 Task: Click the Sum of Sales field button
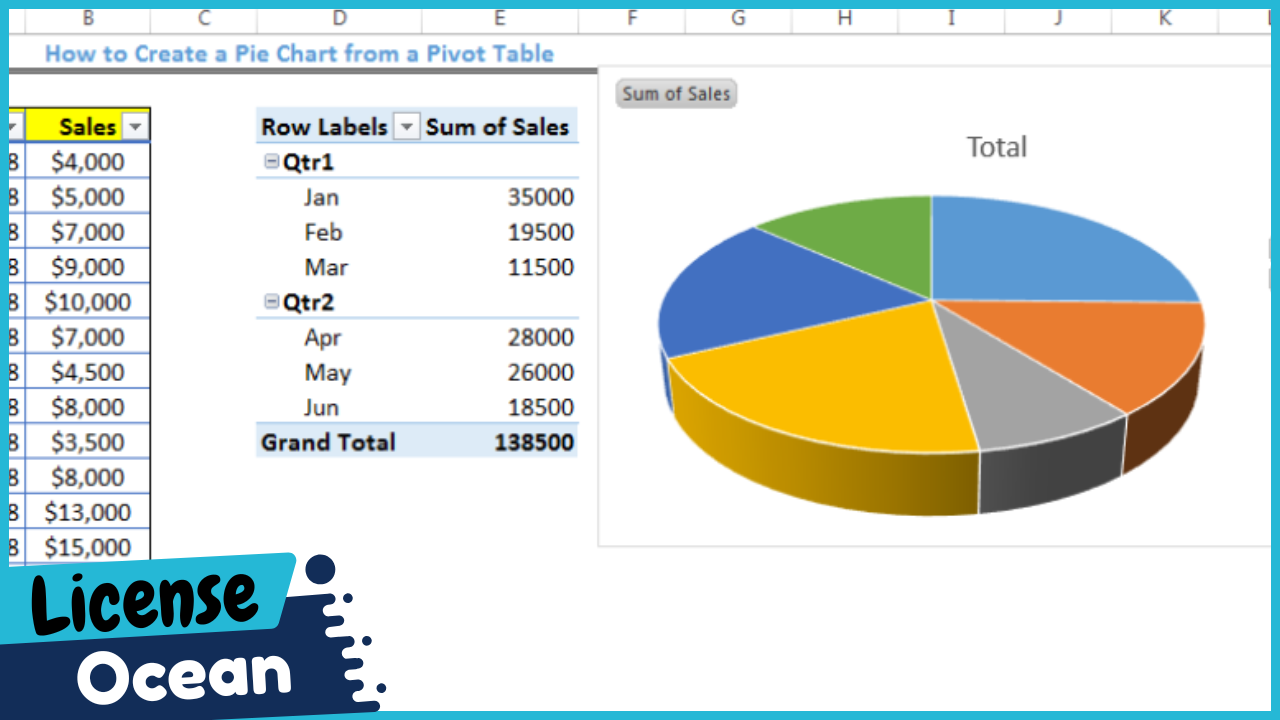click(675, 93)
